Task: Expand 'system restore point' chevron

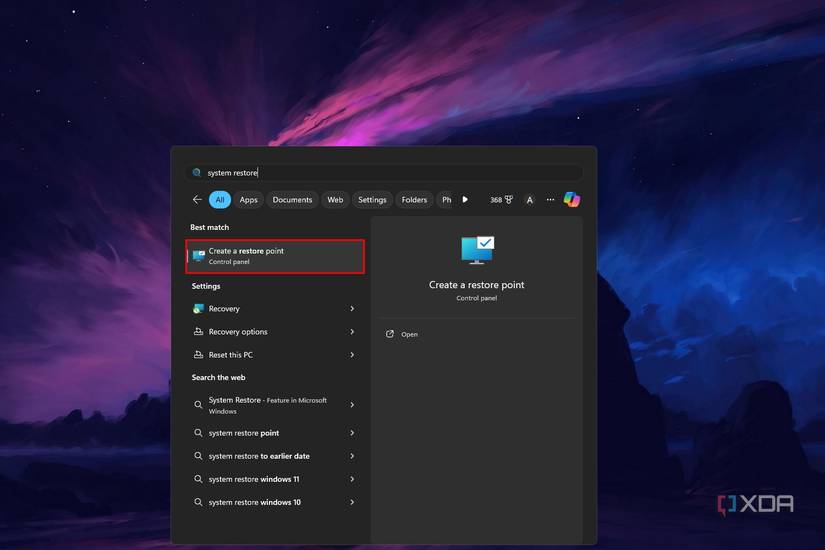Action: 352,433
